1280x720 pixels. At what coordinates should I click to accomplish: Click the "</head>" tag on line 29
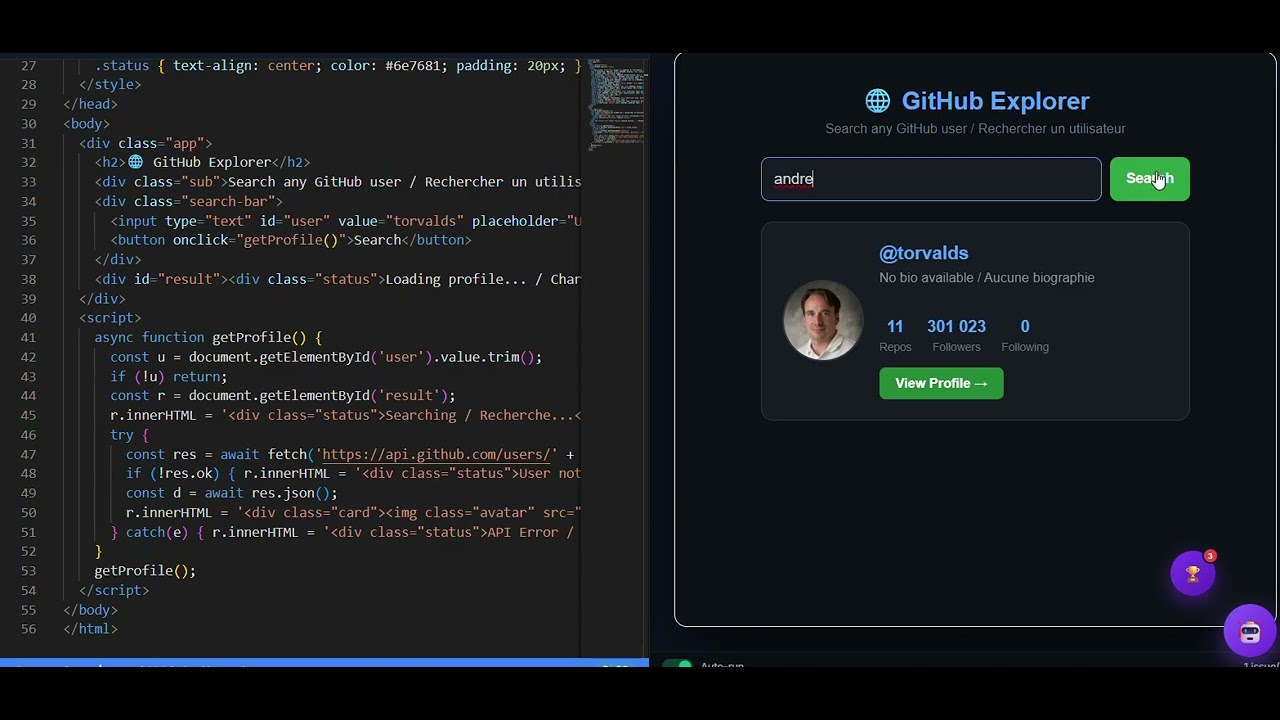[x=90, y=104]
